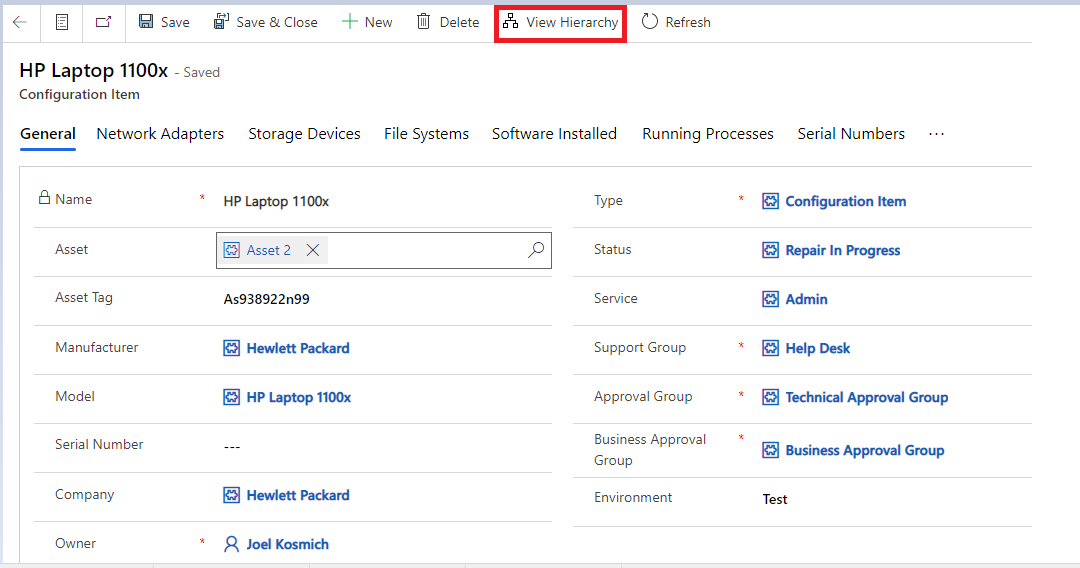This screenshot has height=568, width=1080.
Task: Click entity icon inside Asset 2 chip
Action: [x=232, y=251]
